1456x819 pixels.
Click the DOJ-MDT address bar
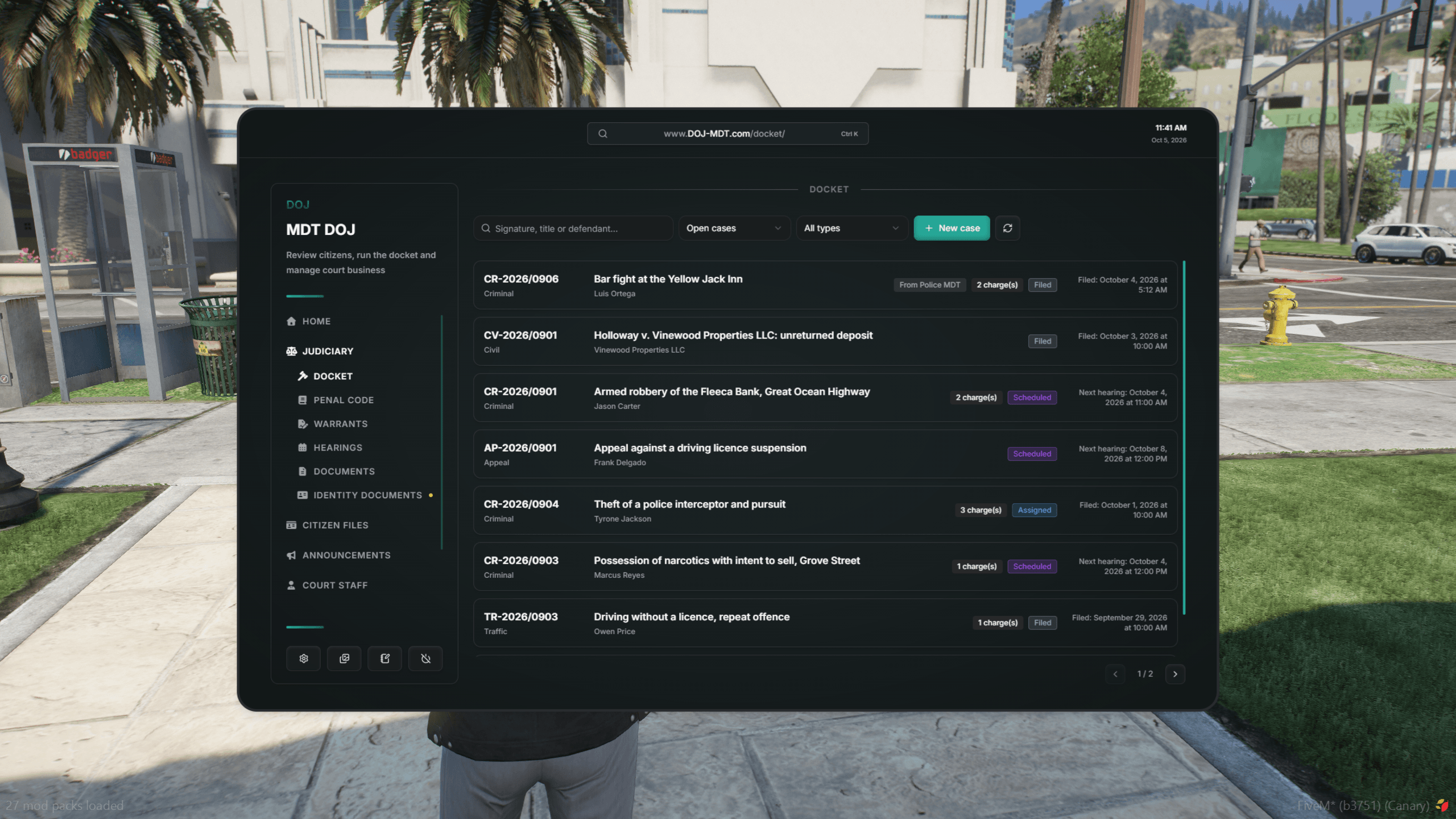[727, 134]
